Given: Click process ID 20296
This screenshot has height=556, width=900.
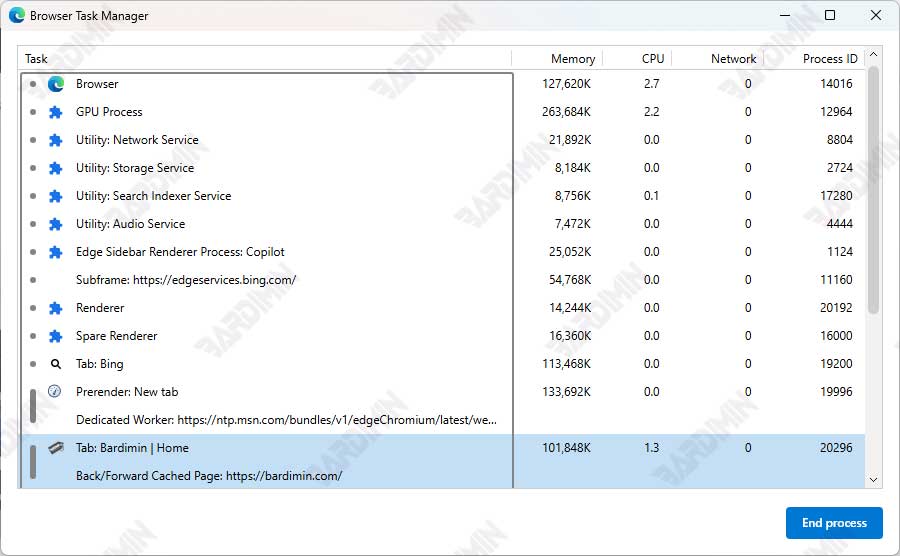Looking at the screenshot, I should [x=836, y=448].
